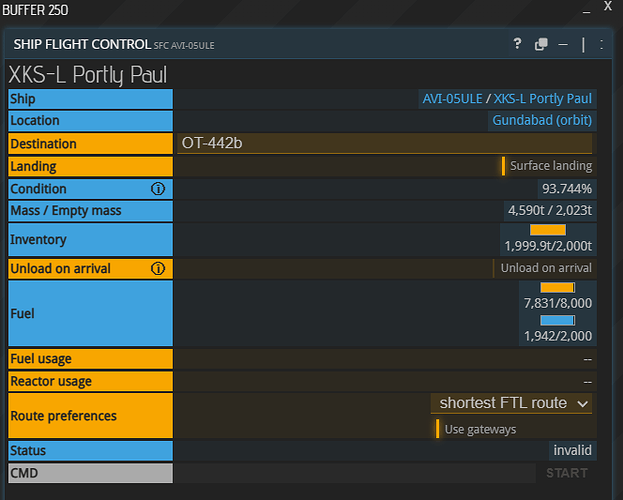Click the horizontal split dash icon

(x=563, y=45)
